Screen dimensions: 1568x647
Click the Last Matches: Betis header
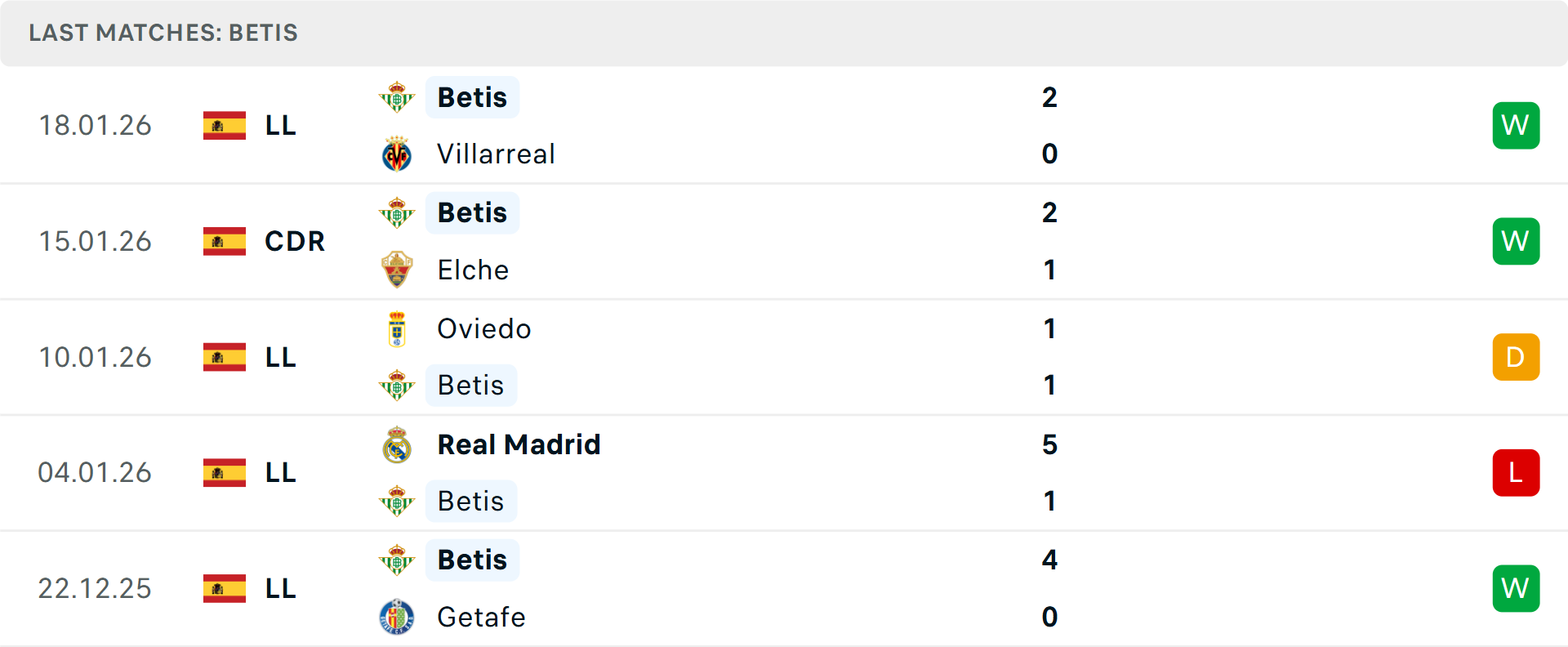163,33
